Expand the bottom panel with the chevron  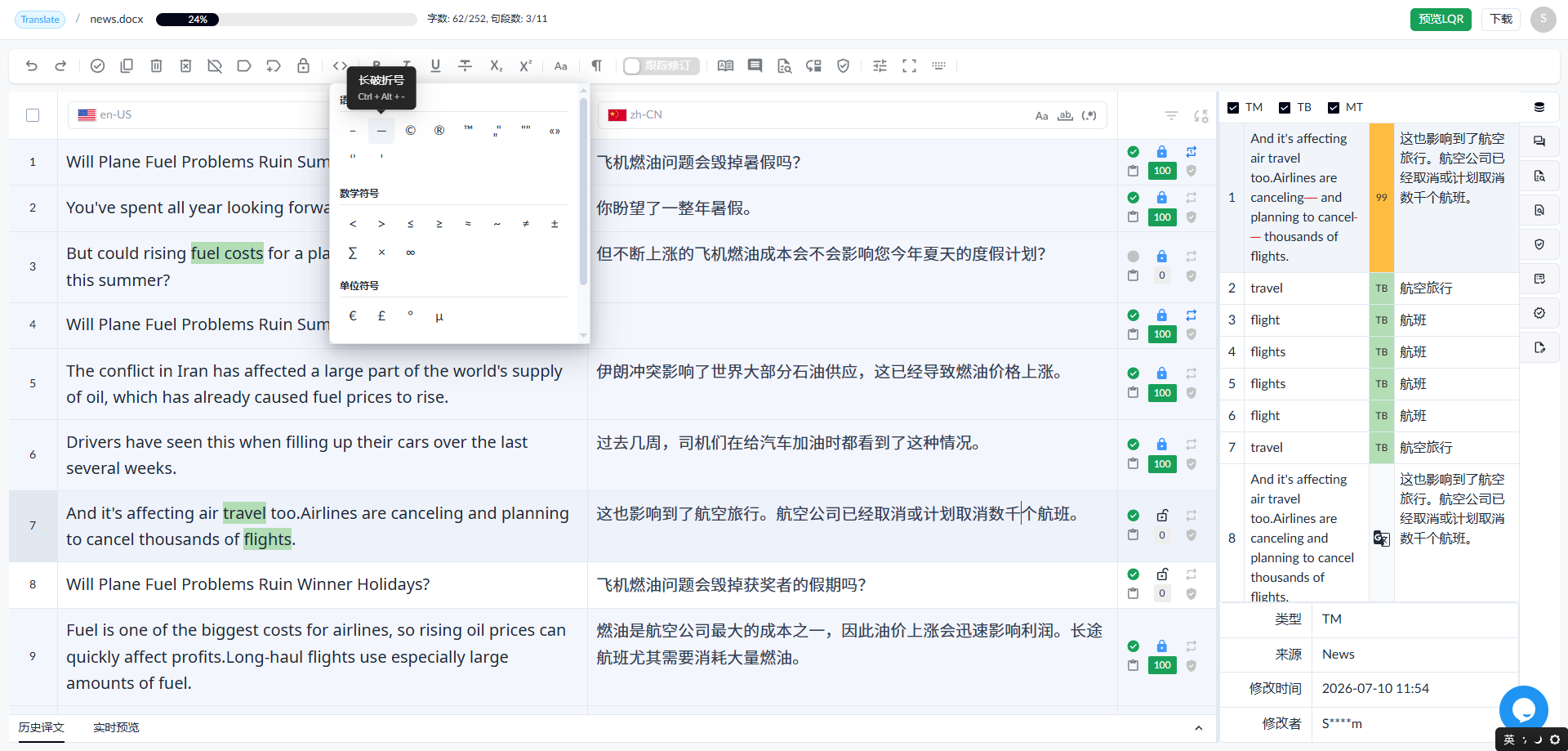[1198, 728]
